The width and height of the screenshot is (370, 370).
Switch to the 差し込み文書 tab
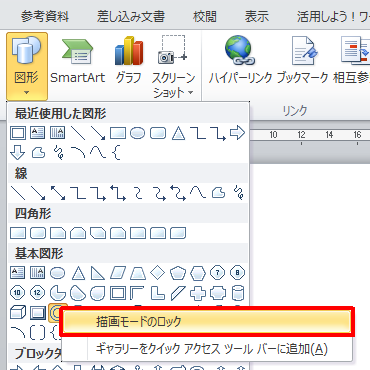point(131,16)
